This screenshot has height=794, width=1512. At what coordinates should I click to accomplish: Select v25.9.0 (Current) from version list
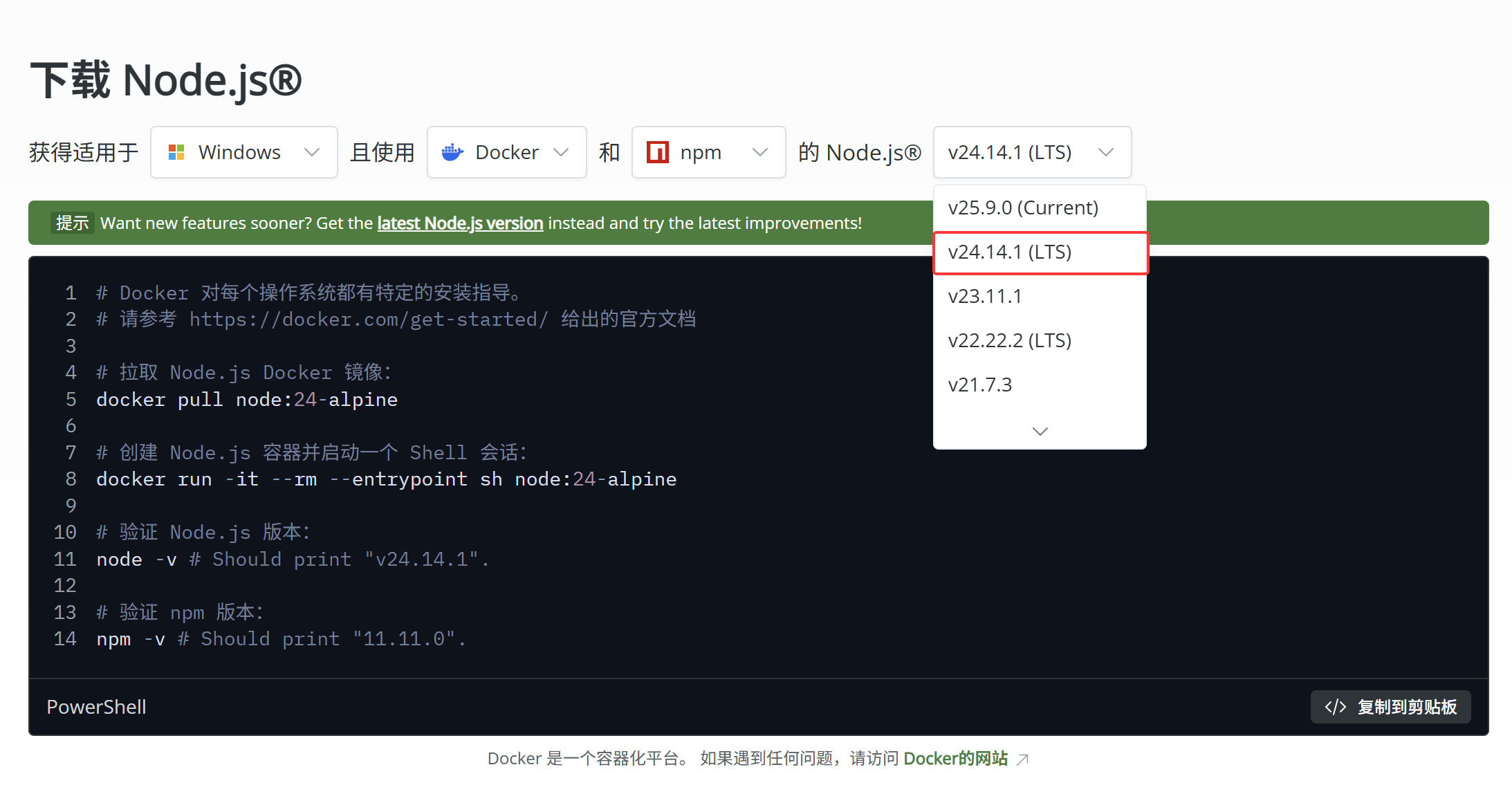point(1040,207)
